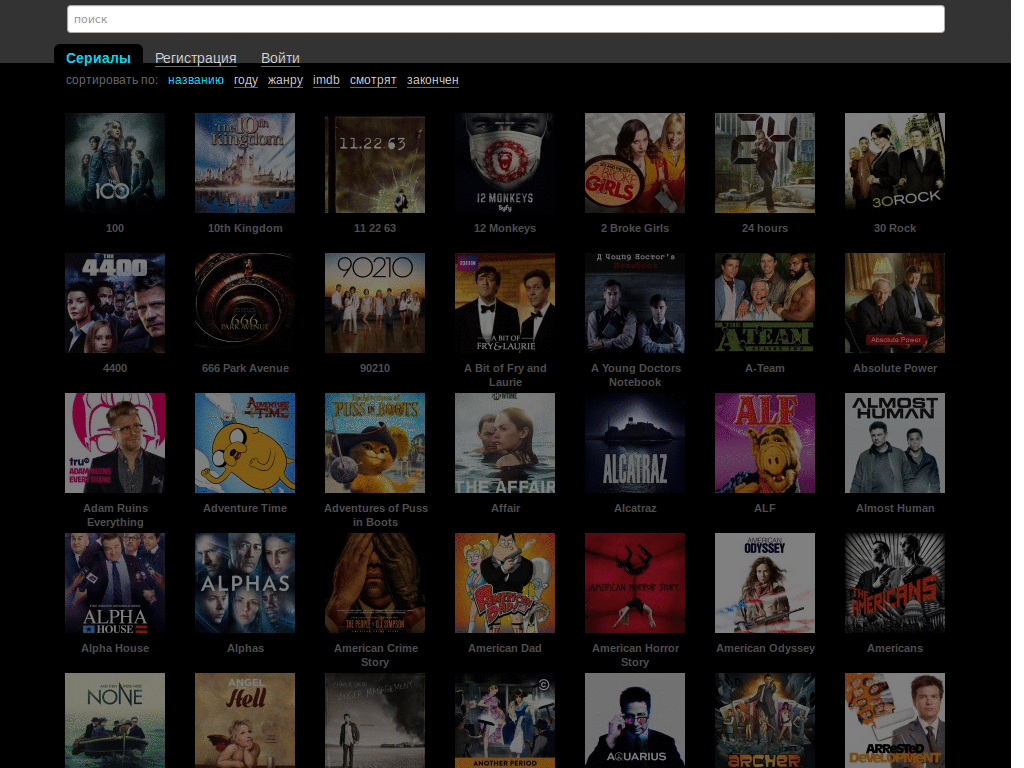Open the Another Period poster
This screenshot has height=768, width=1024.
pos(505,720)
